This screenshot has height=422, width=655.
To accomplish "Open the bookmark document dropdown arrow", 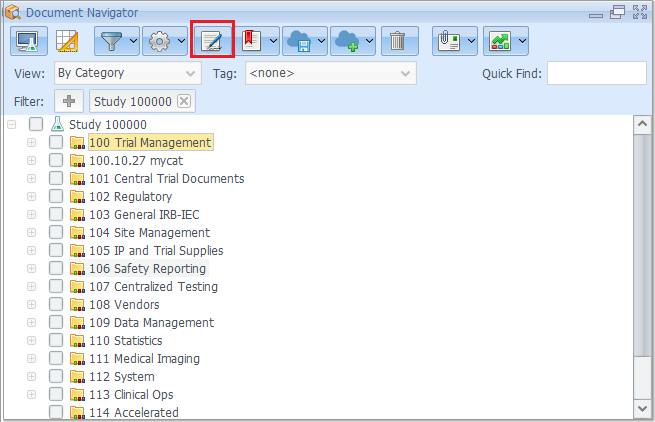I will [x=274, y=41].
